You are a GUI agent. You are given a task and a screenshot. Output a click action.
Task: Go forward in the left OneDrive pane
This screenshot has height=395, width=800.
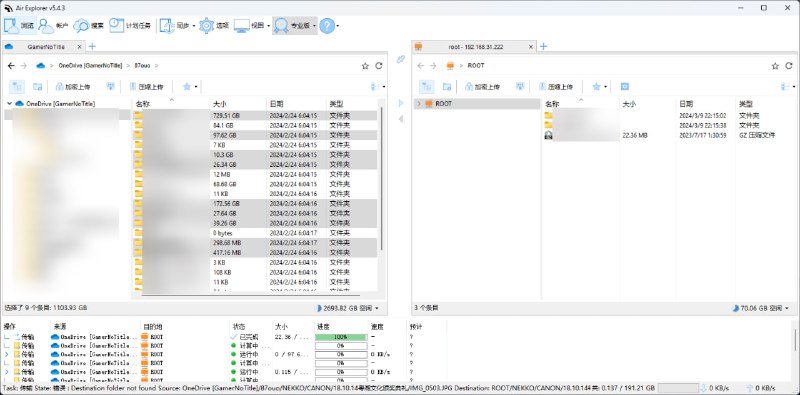[23, 65]
